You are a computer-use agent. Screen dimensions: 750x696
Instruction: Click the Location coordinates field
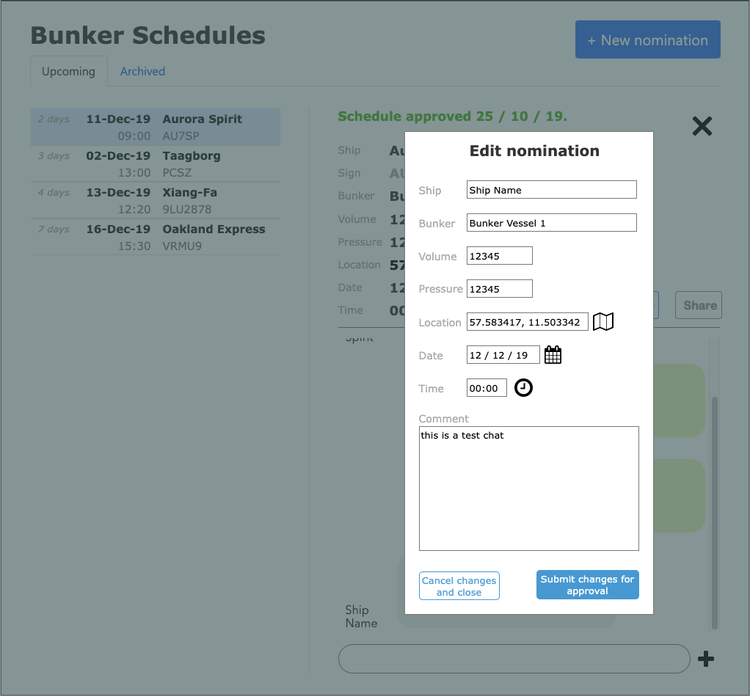(527, 322)
